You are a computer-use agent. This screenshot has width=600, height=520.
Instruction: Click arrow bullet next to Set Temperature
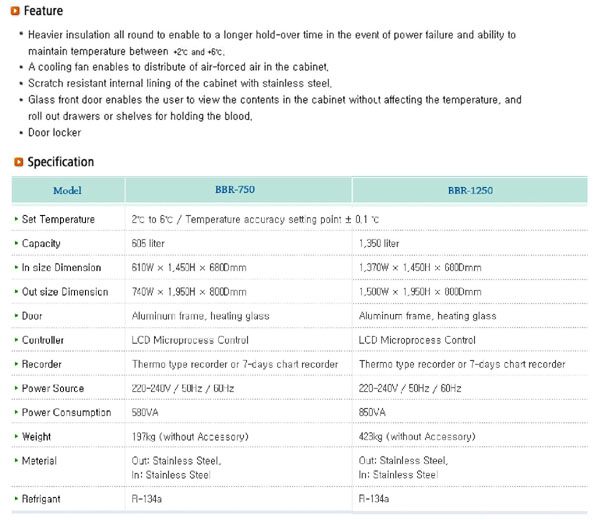coord(15,219)
